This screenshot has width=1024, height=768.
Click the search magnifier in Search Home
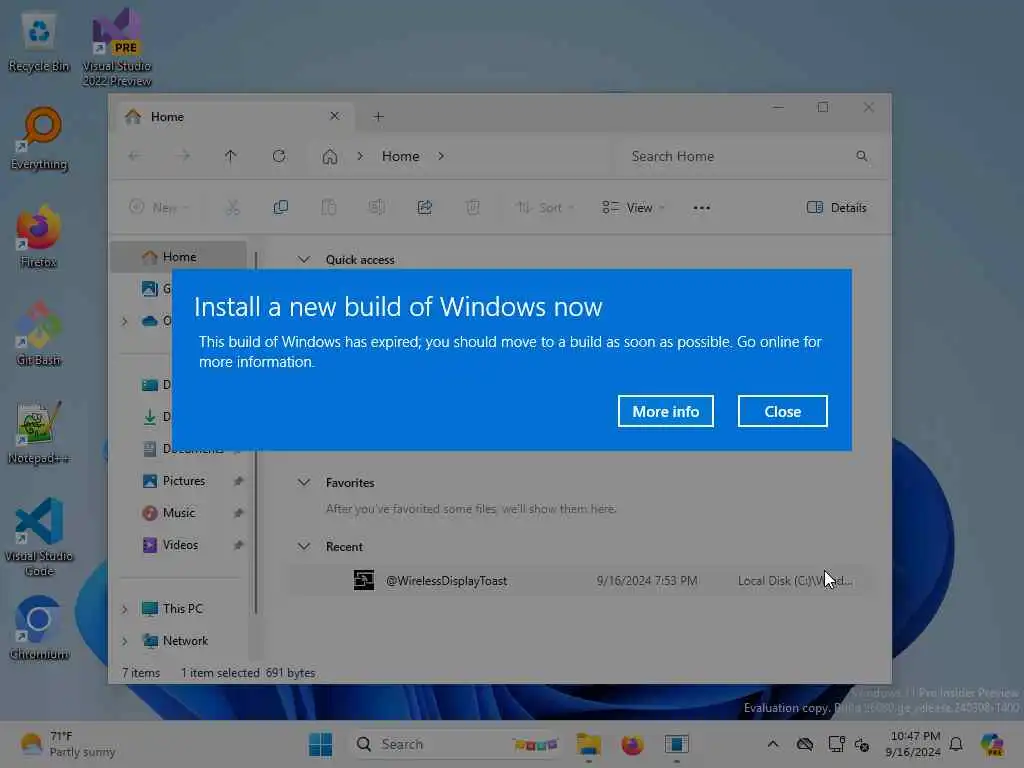click(862, 156)
